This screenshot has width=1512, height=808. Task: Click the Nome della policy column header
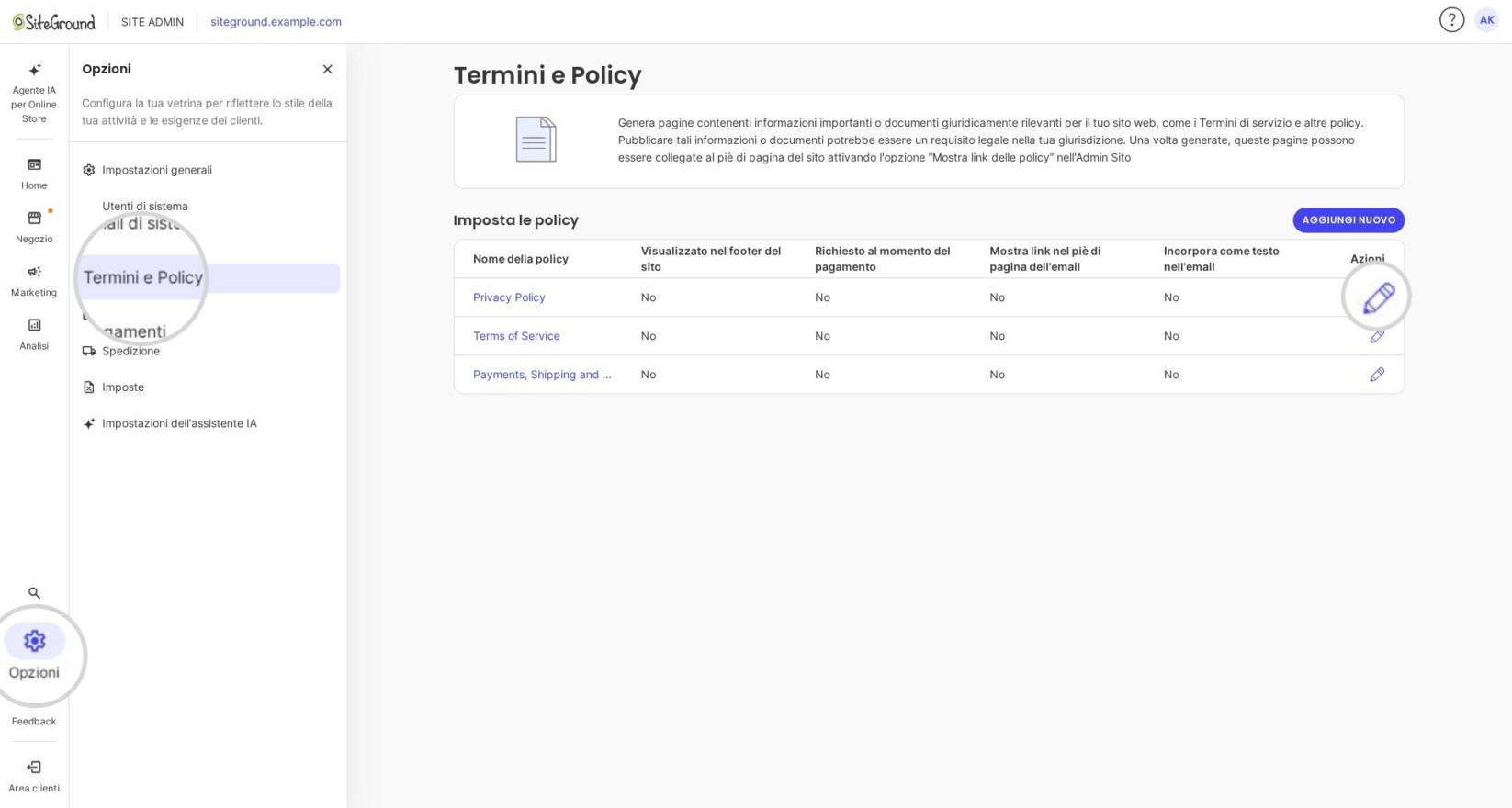[x=521, y=259]
